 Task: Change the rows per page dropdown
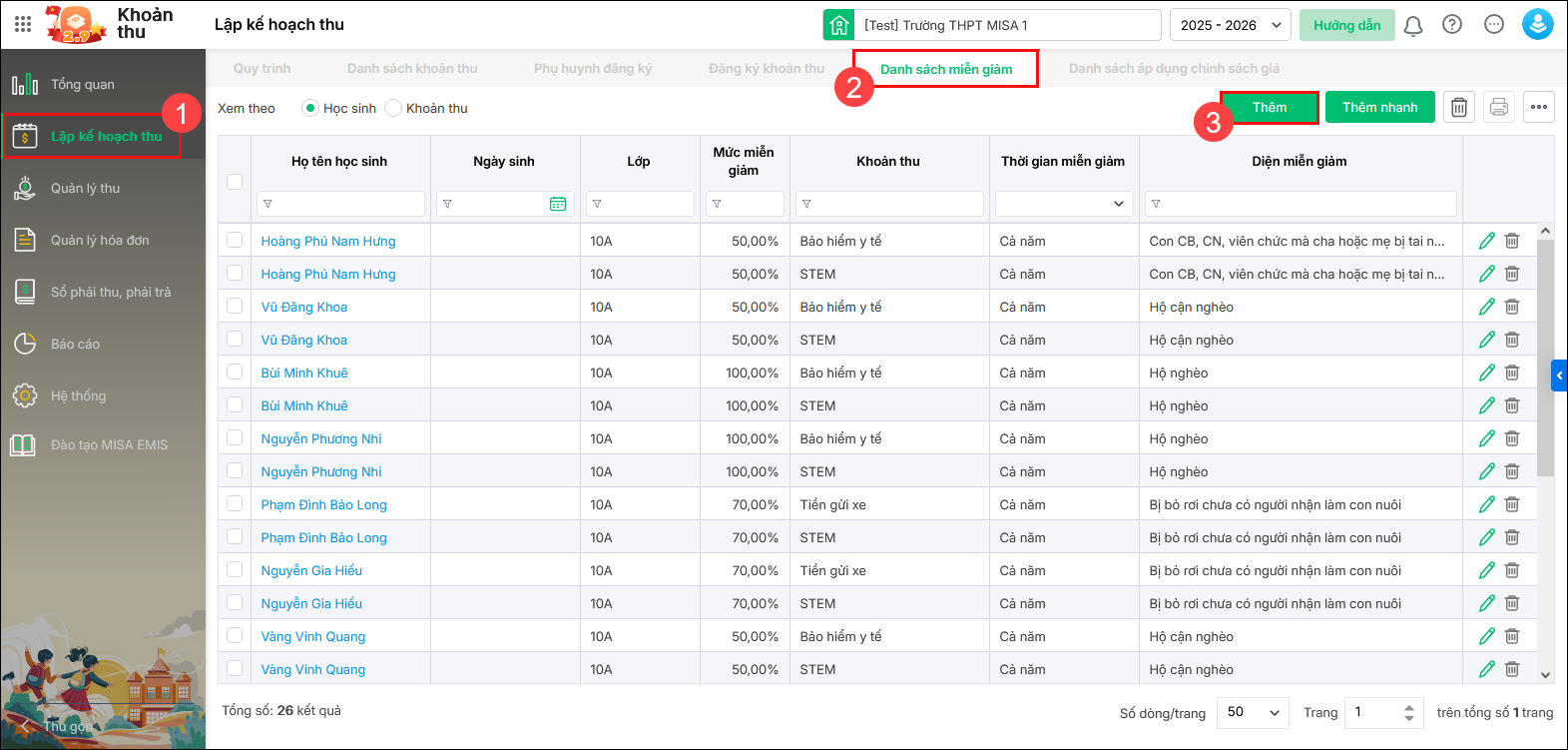[x=1253, y=712]
